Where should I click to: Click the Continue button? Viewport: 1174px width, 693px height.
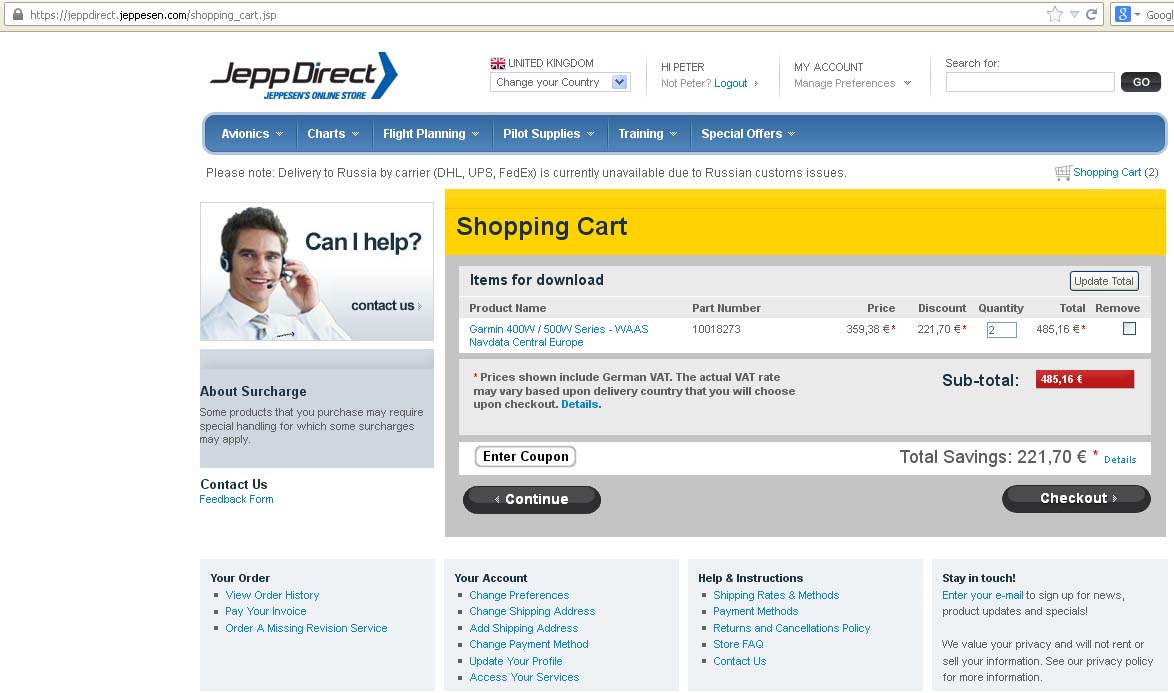click(x=532, y=499)
